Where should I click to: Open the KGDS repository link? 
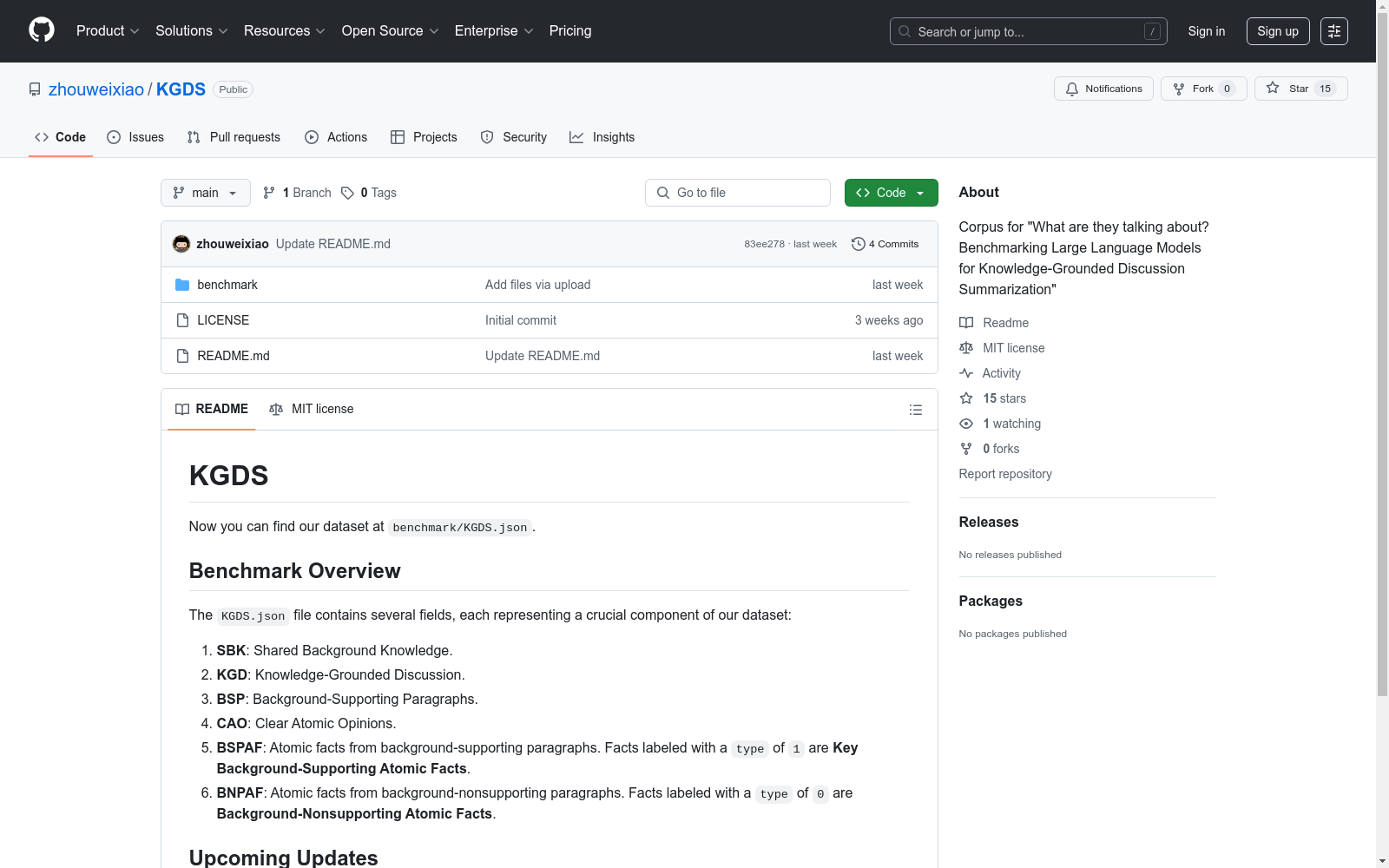tap(181, 89)
